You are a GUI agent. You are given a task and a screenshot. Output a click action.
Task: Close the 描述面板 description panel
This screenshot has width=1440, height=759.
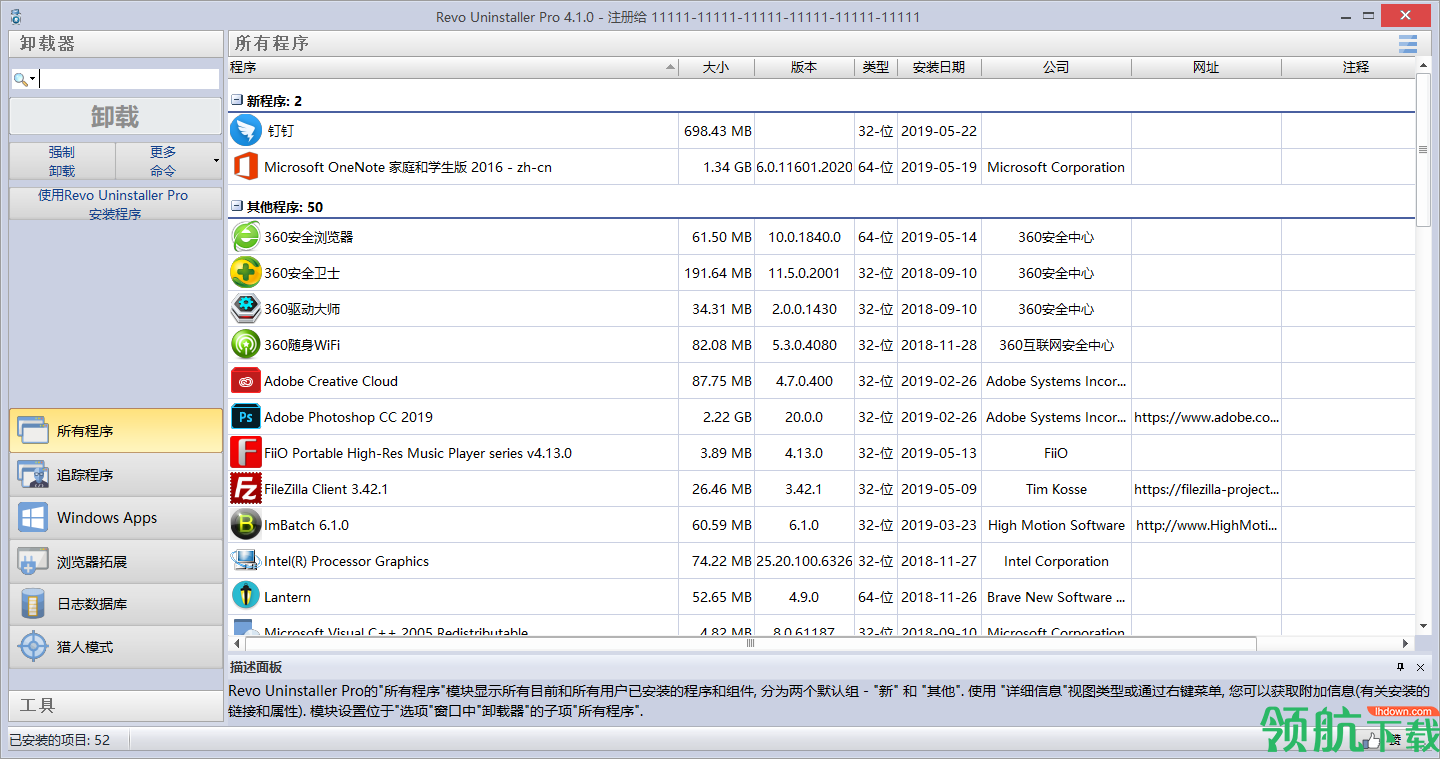click(1420, 667)
